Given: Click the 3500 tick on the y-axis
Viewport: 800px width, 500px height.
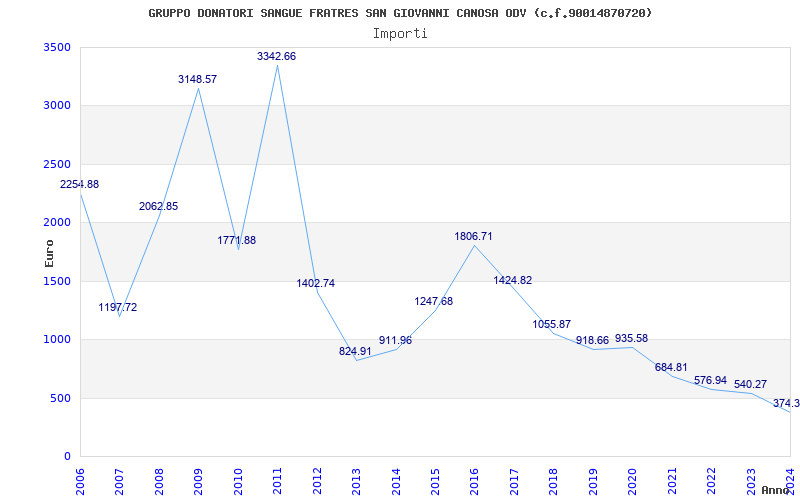Looking at the screenshot, I should tap(57, 48).
